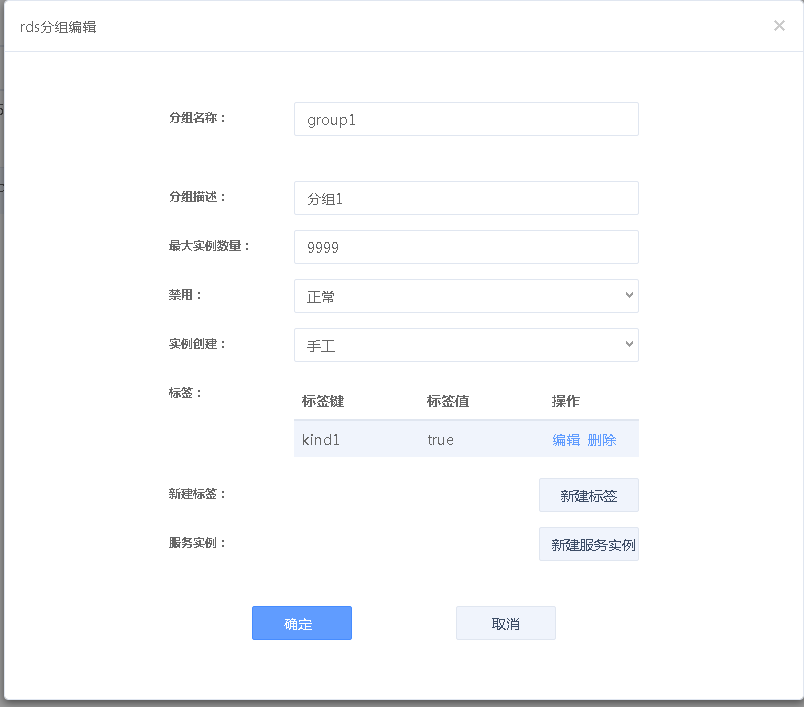Image resolution: width=804 pixels, height=707 pixels.
Task: Click the 标签值 column header
Action: pyautogui.click(x=448, y=401)
